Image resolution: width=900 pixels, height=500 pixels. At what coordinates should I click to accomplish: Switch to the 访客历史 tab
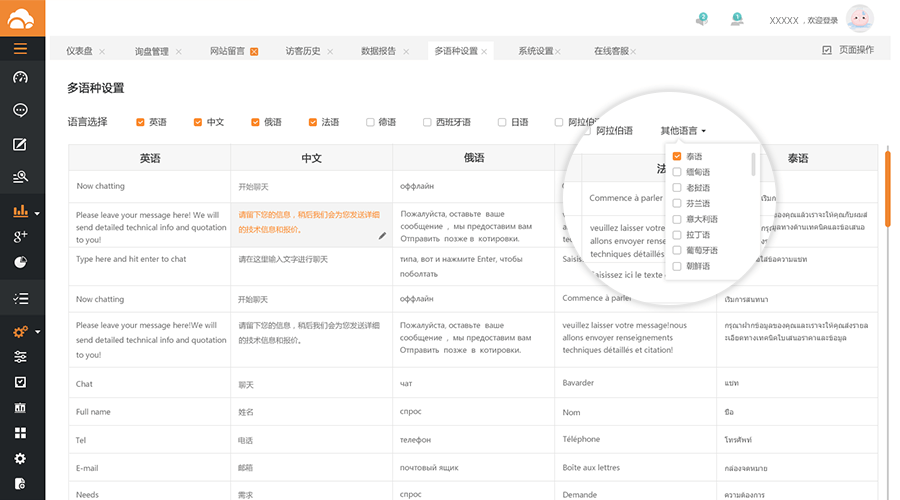coord(303,51)
